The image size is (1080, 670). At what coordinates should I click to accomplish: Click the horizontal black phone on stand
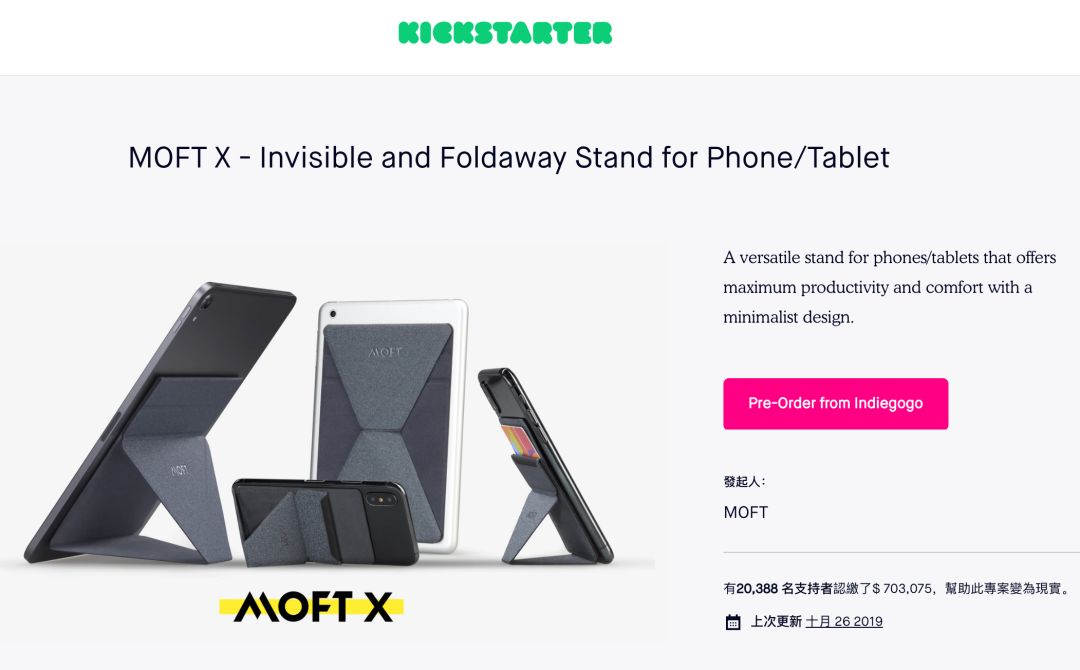click(x=324, y=521)
